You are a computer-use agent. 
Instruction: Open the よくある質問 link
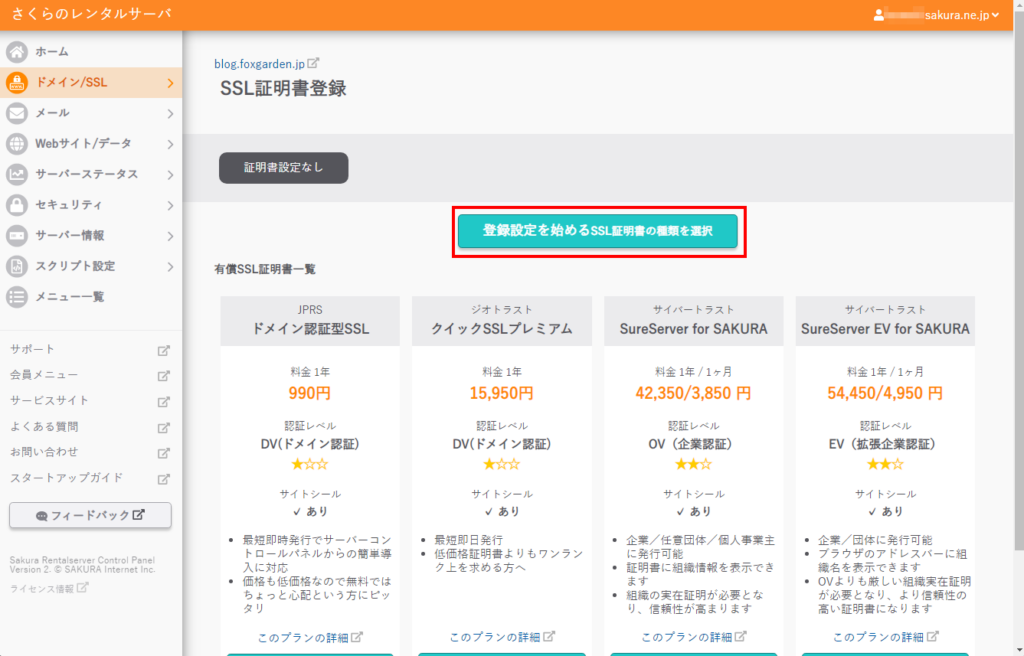pyautogui.click(x=44, y=427)
